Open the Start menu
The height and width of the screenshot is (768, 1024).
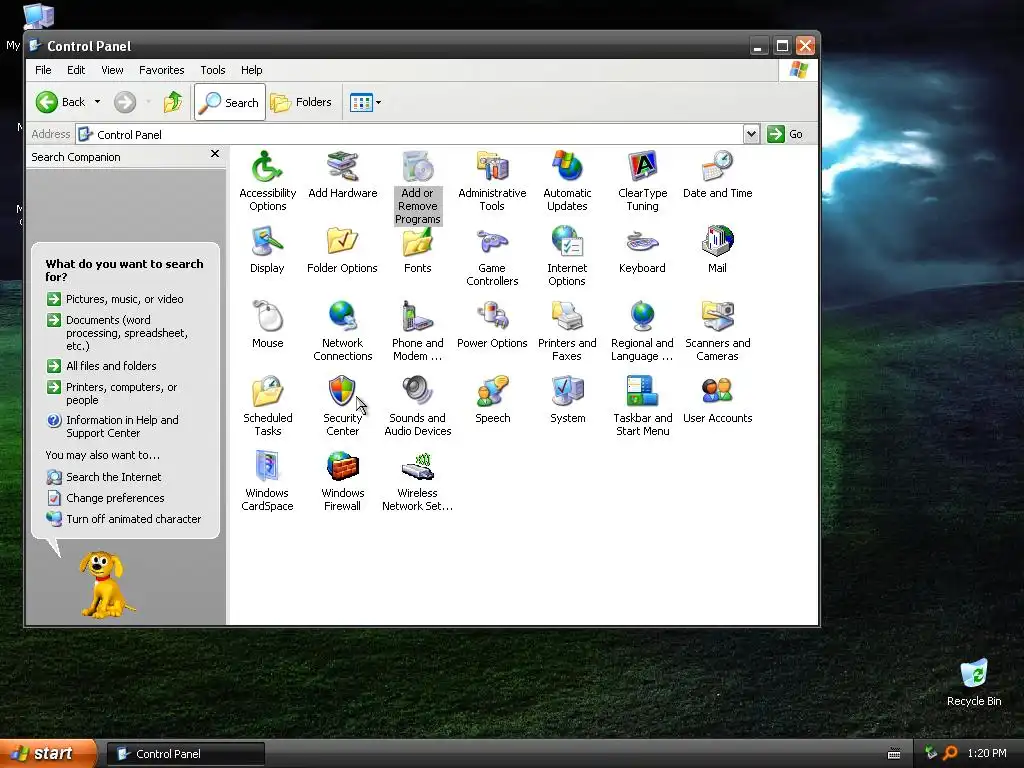coord(47,753)
